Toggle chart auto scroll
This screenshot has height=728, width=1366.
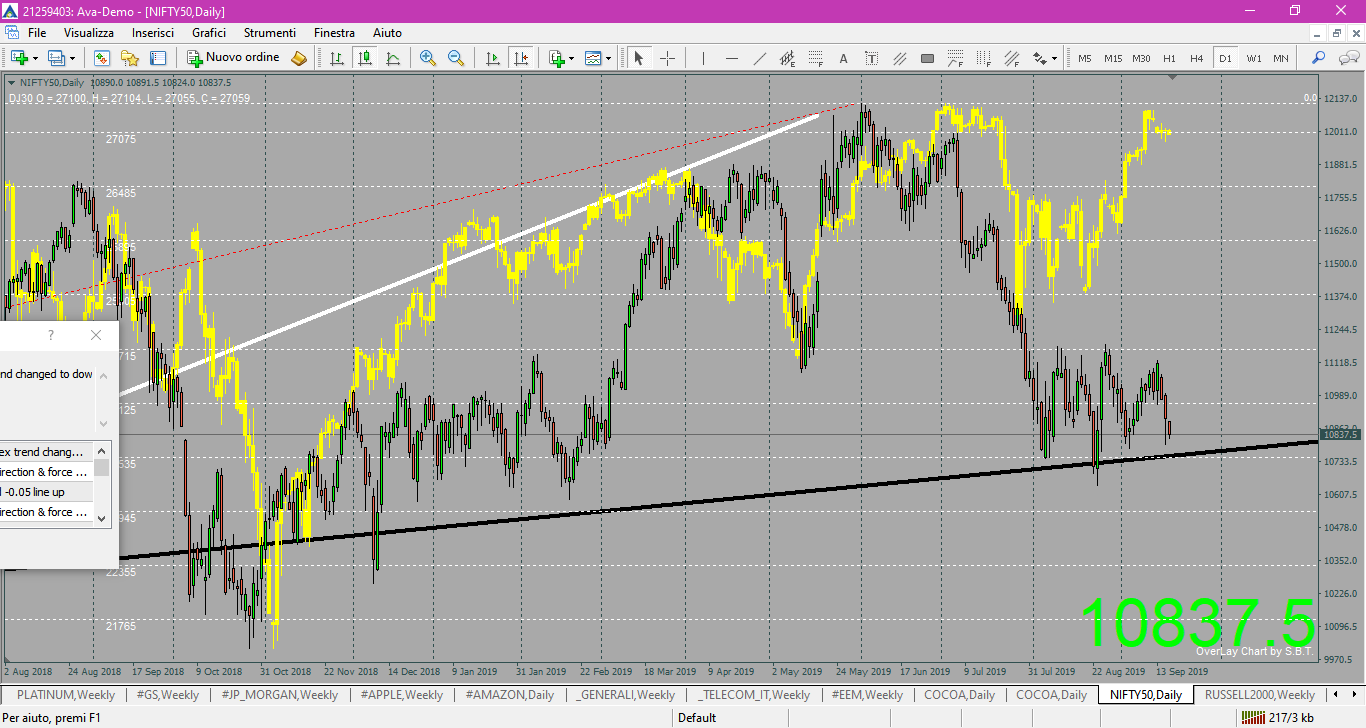492,58
